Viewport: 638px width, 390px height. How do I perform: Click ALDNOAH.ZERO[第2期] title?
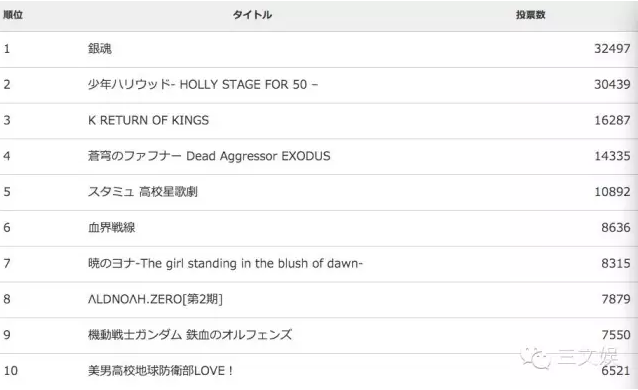point(155,299)
